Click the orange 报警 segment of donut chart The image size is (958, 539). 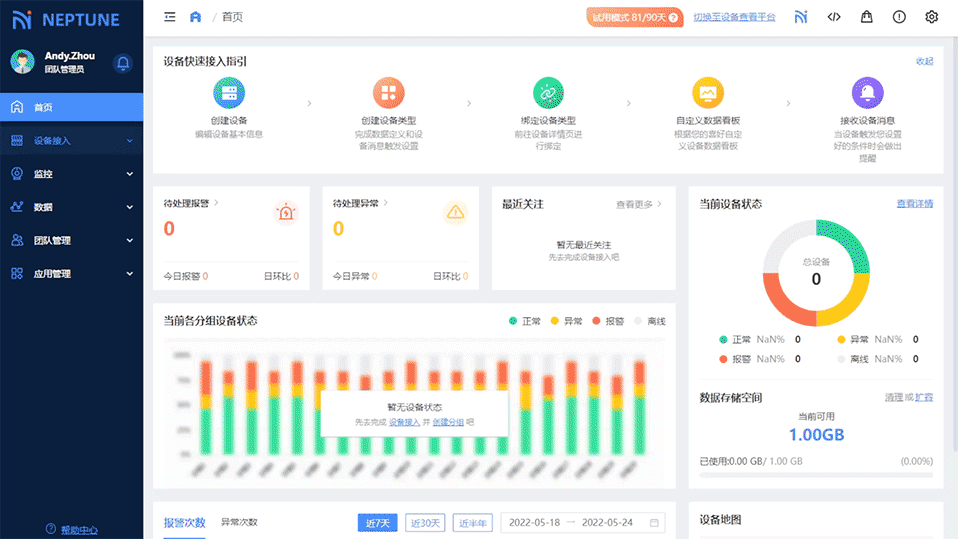pyautogui.click(x=782, y=298)
